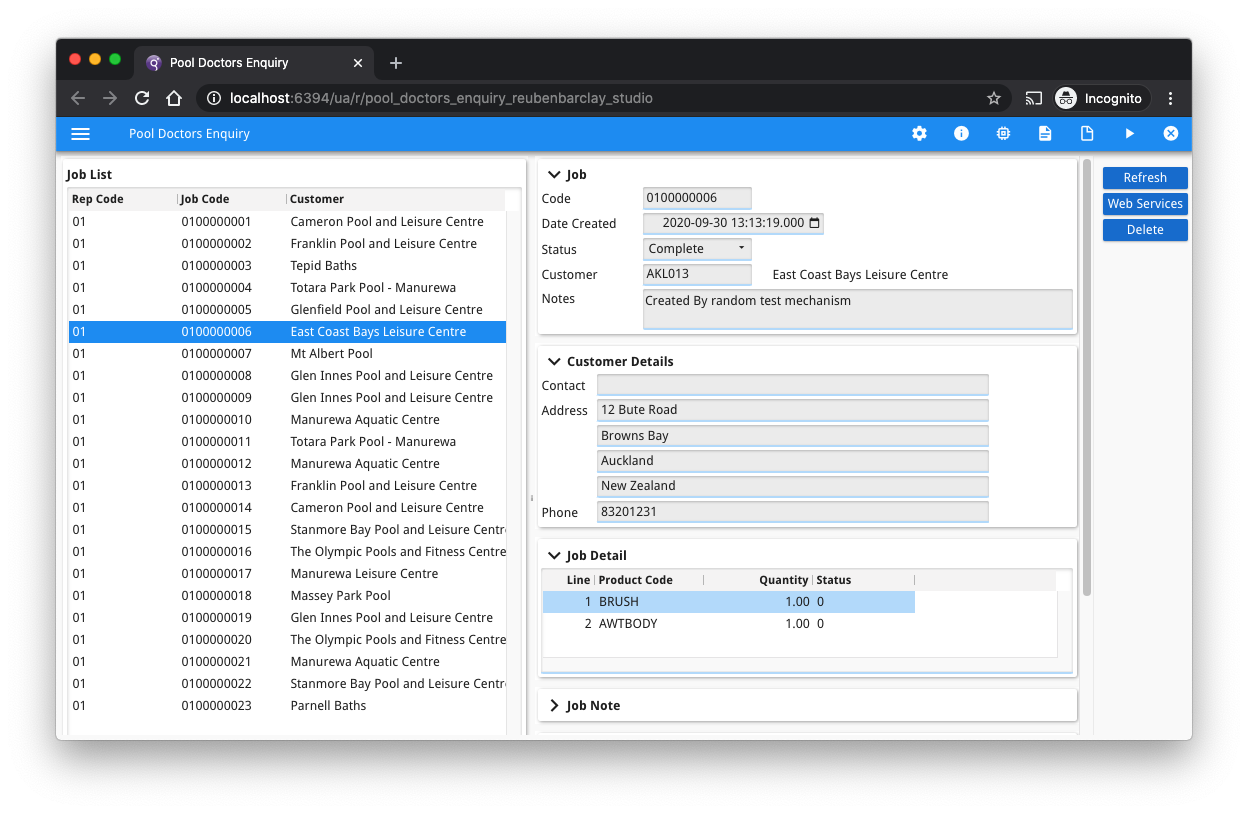Select job 0100000023 Parnell Baths
This screenshot has height=814, width=1248.
tap(287, 706)
